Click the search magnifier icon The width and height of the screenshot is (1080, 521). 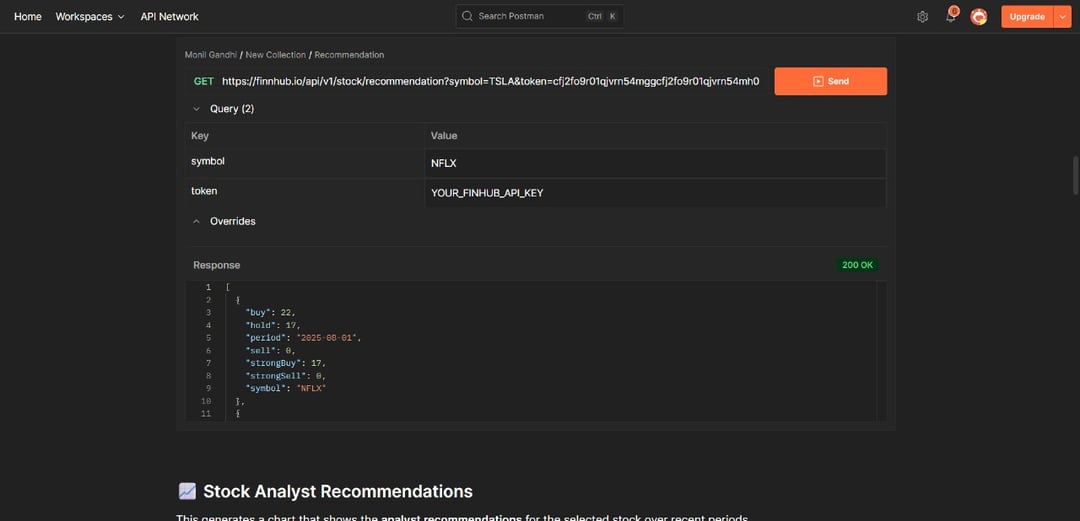(x=467, y=16)
